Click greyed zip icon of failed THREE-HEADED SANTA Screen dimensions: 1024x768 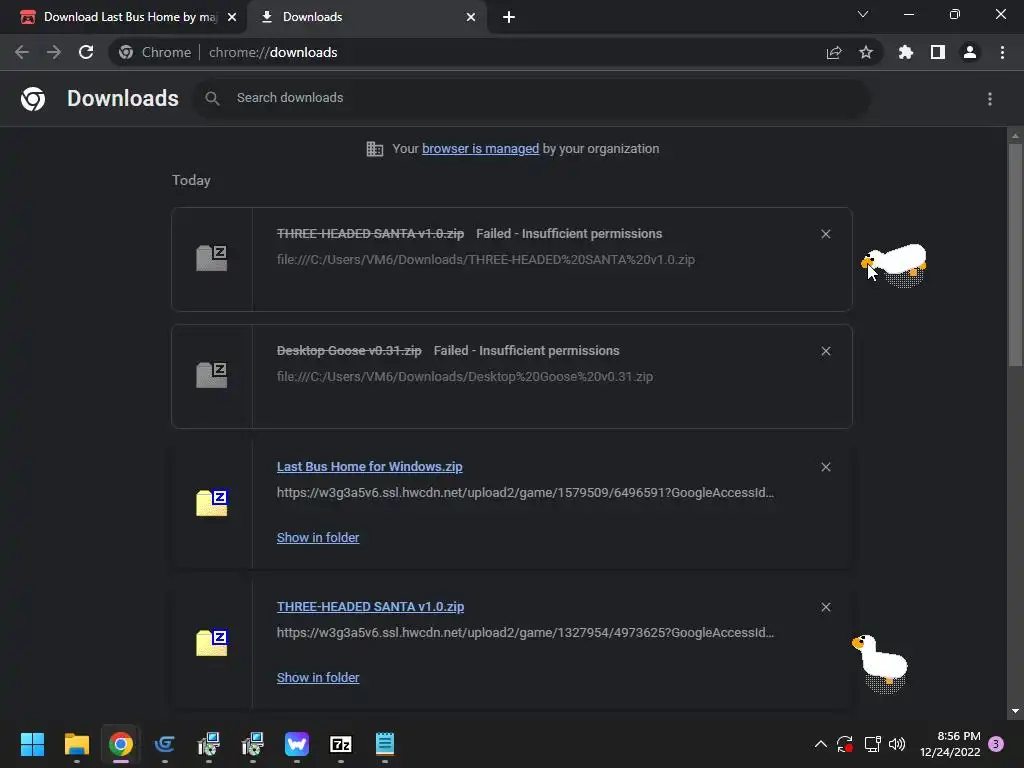click(212, 257)
